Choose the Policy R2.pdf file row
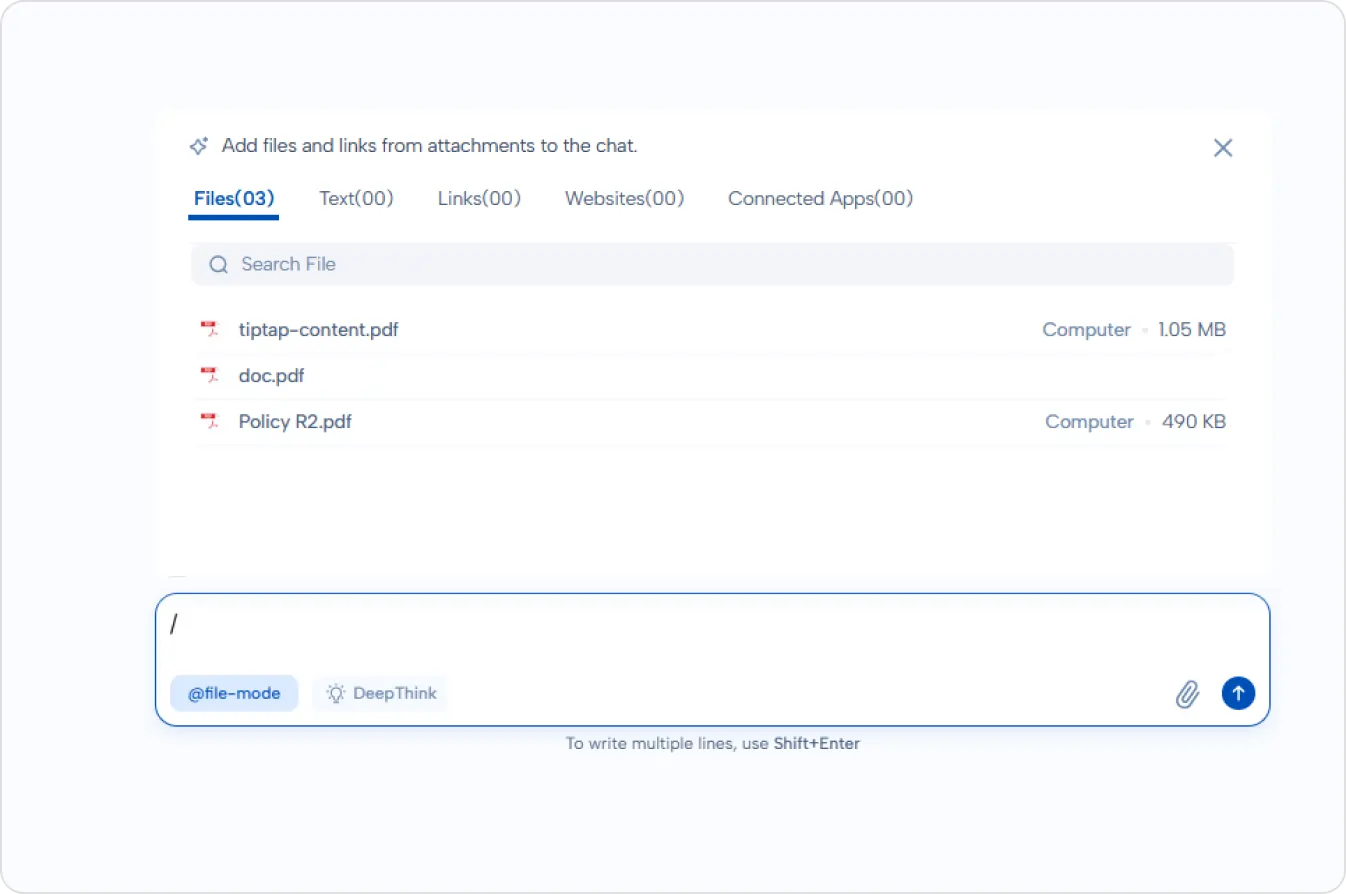 pos(295,421)
